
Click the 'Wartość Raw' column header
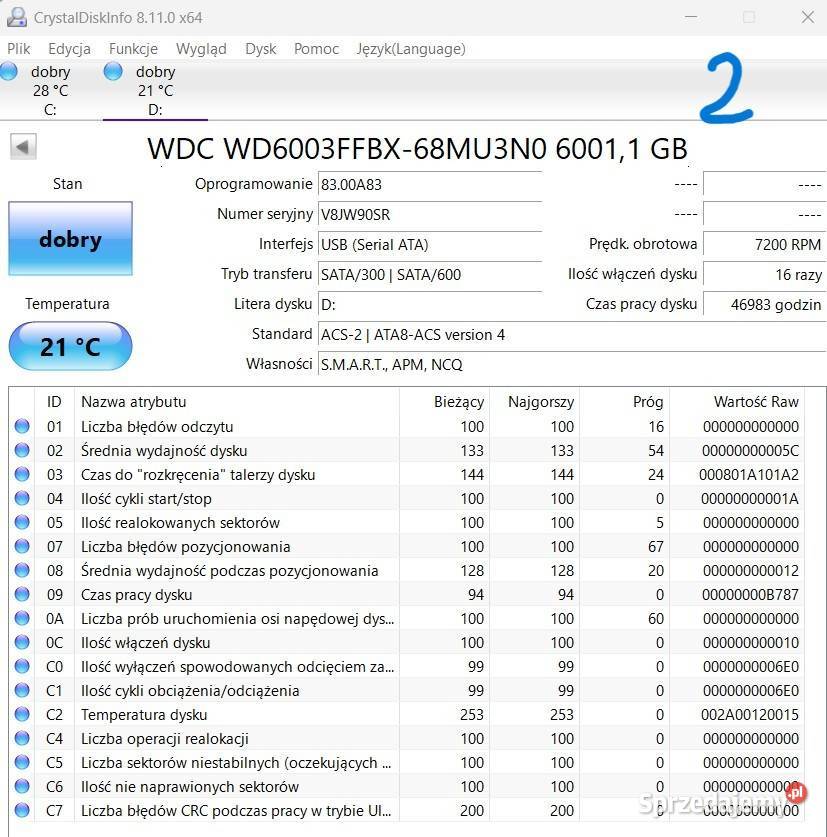pyautogui.click(x=737, y=401)
